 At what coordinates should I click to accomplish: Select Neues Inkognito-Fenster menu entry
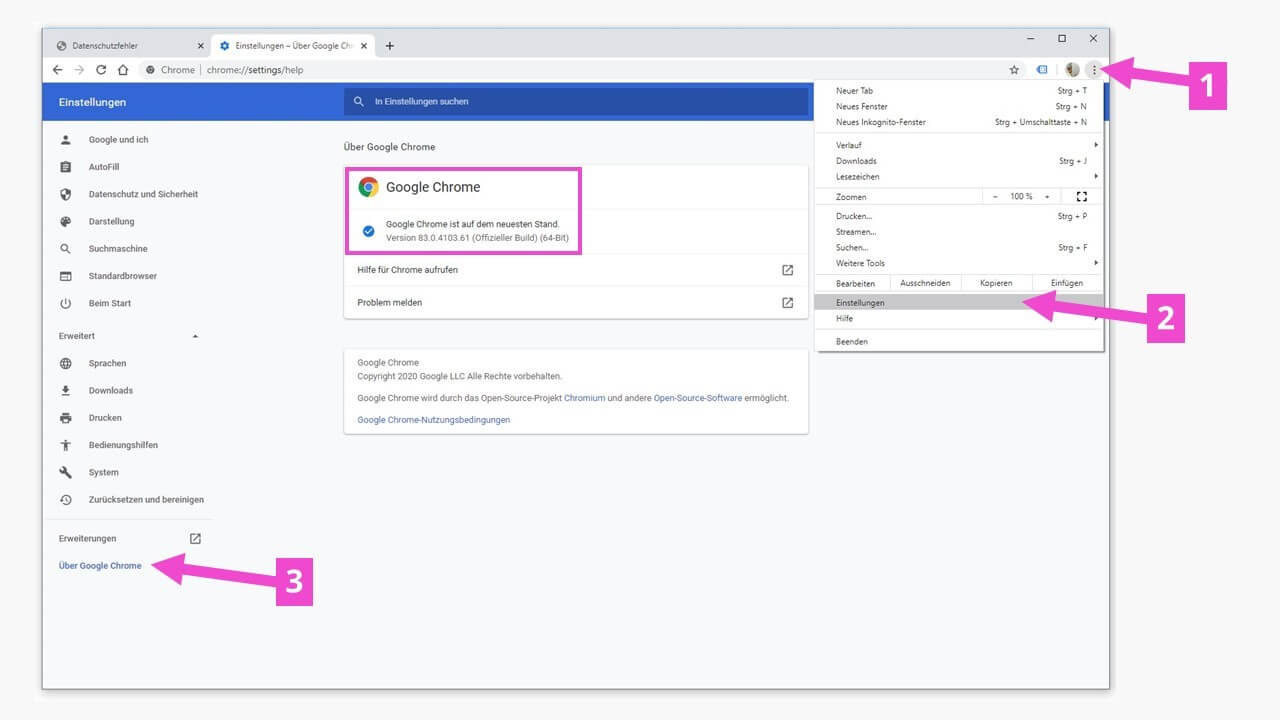(x=959, y=122)
